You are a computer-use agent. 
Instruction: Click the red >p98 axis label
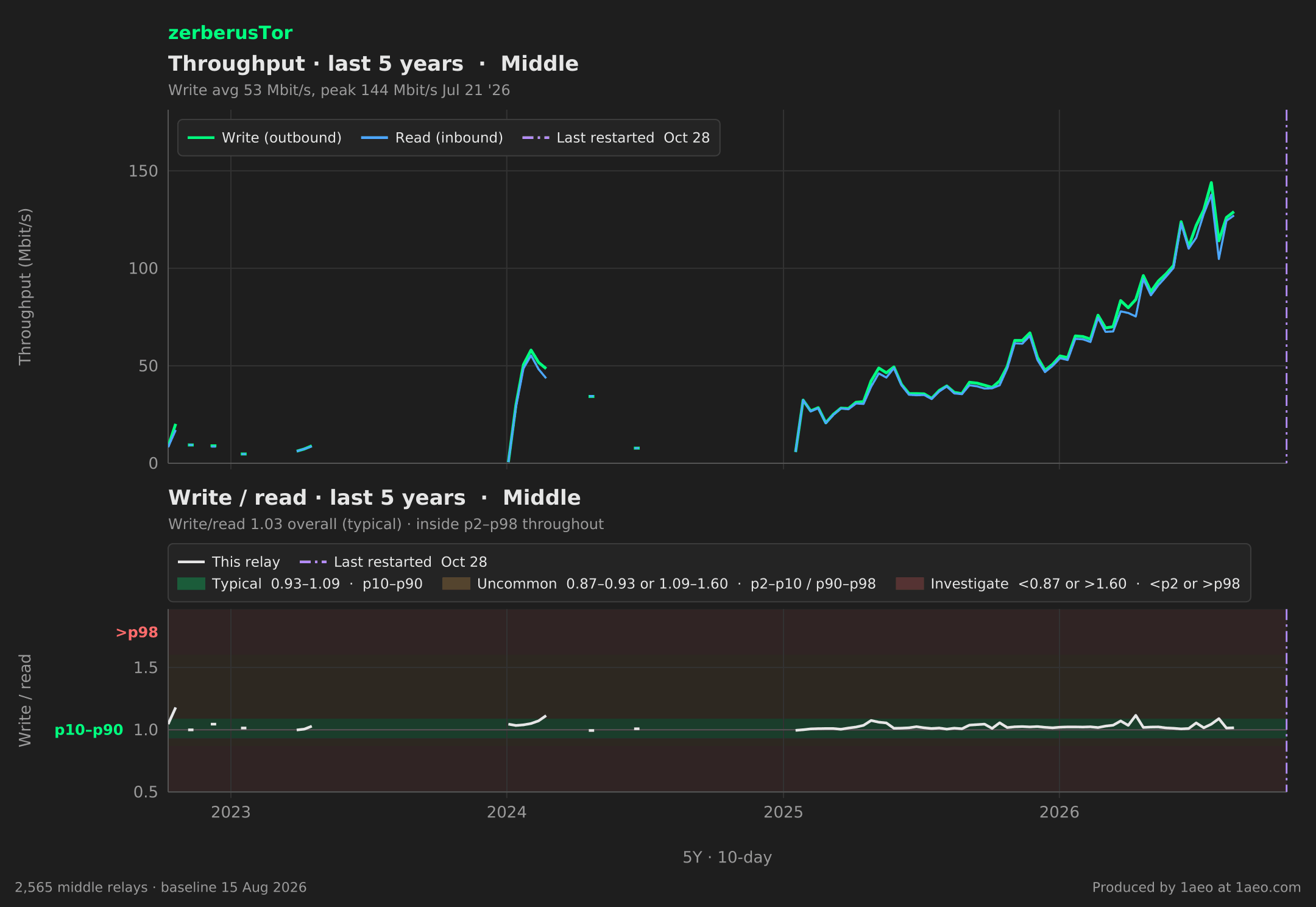[x=136, y=633]
